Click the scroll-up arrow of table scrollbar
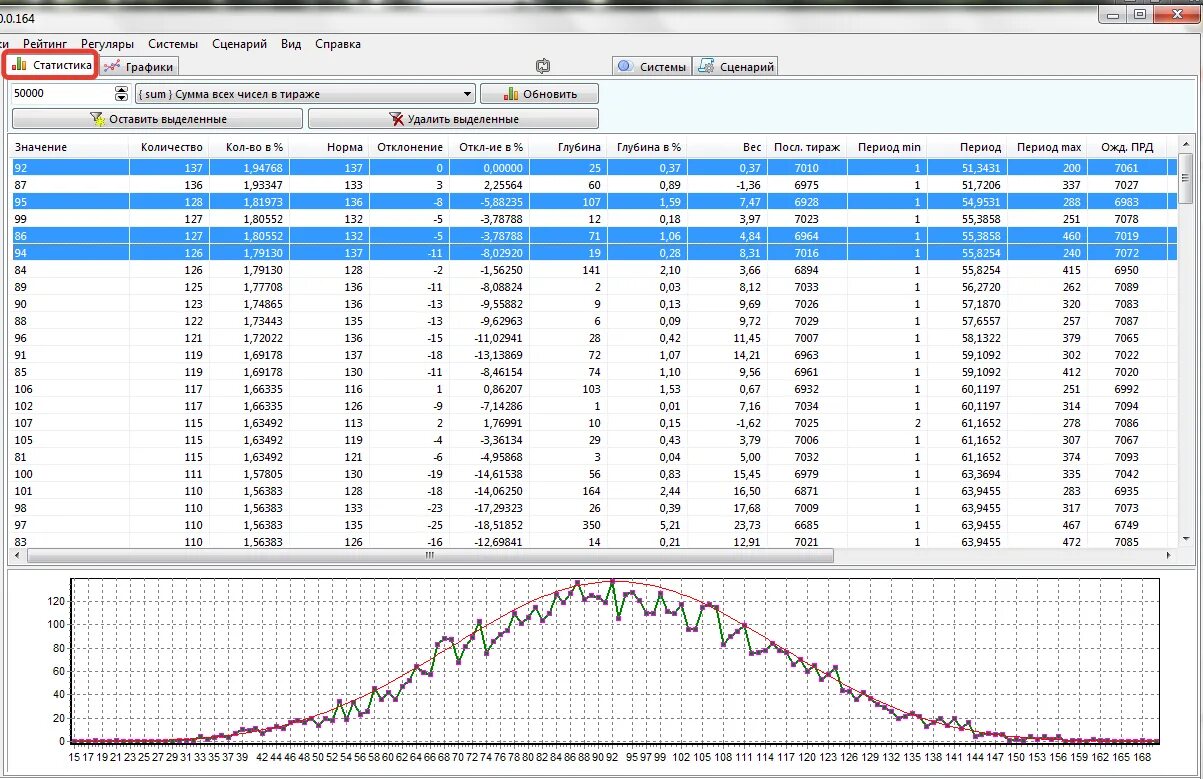Image resolution: width=1203 pixels, height=779 pixels. [x=1186, y=145]
